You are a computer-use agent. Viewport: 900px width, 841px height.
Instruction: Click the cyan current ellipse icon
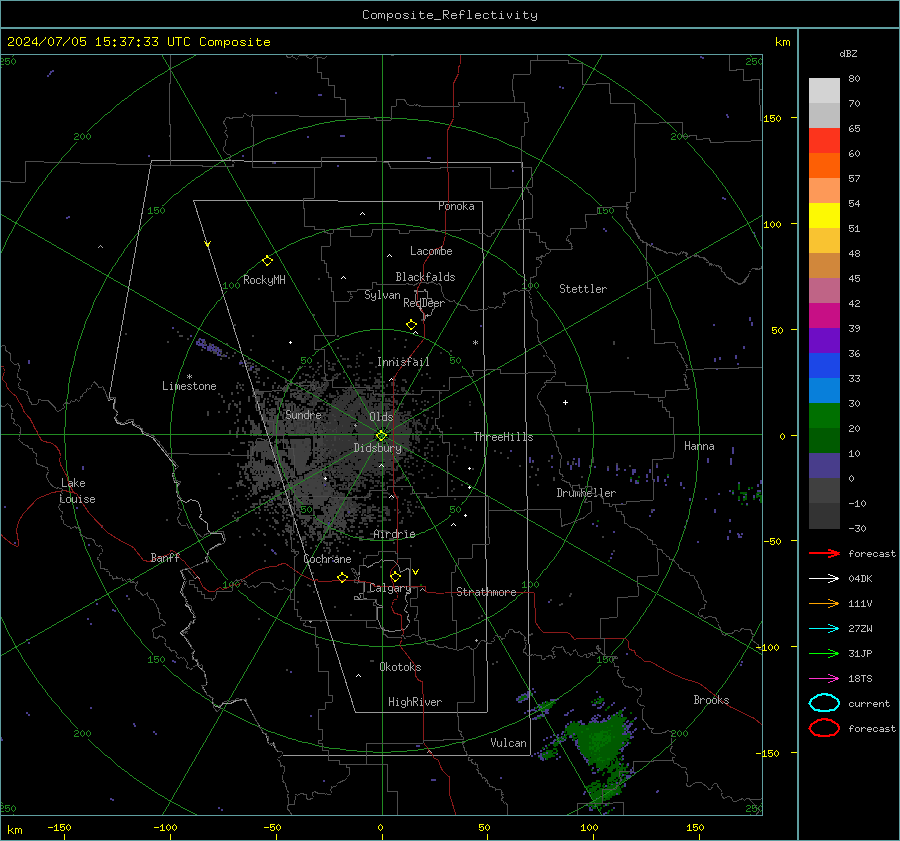(824, 703)
